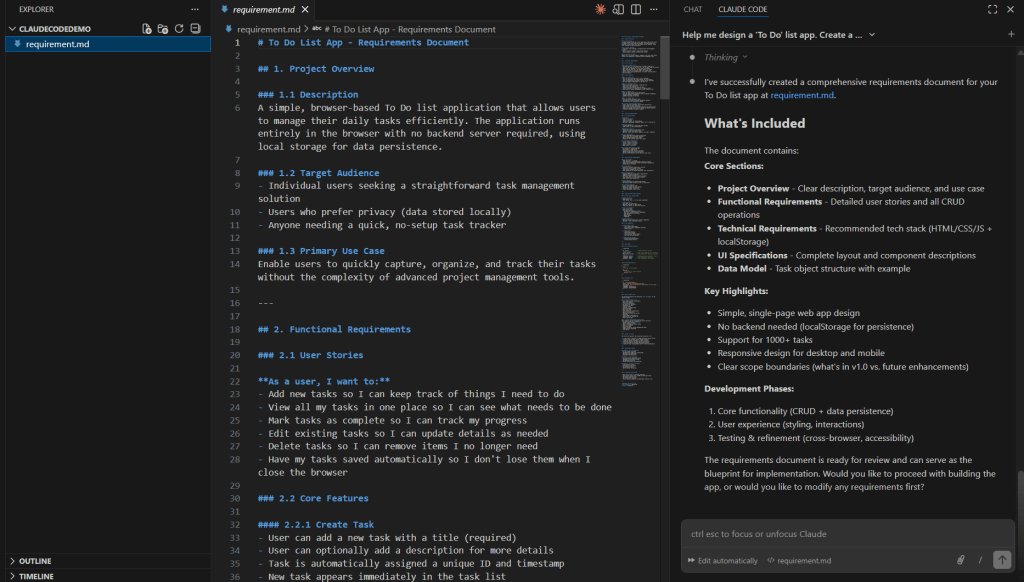1024x582 pixels.
Task: Open the markdown preview to the side
Action: (x=619, y=9)
